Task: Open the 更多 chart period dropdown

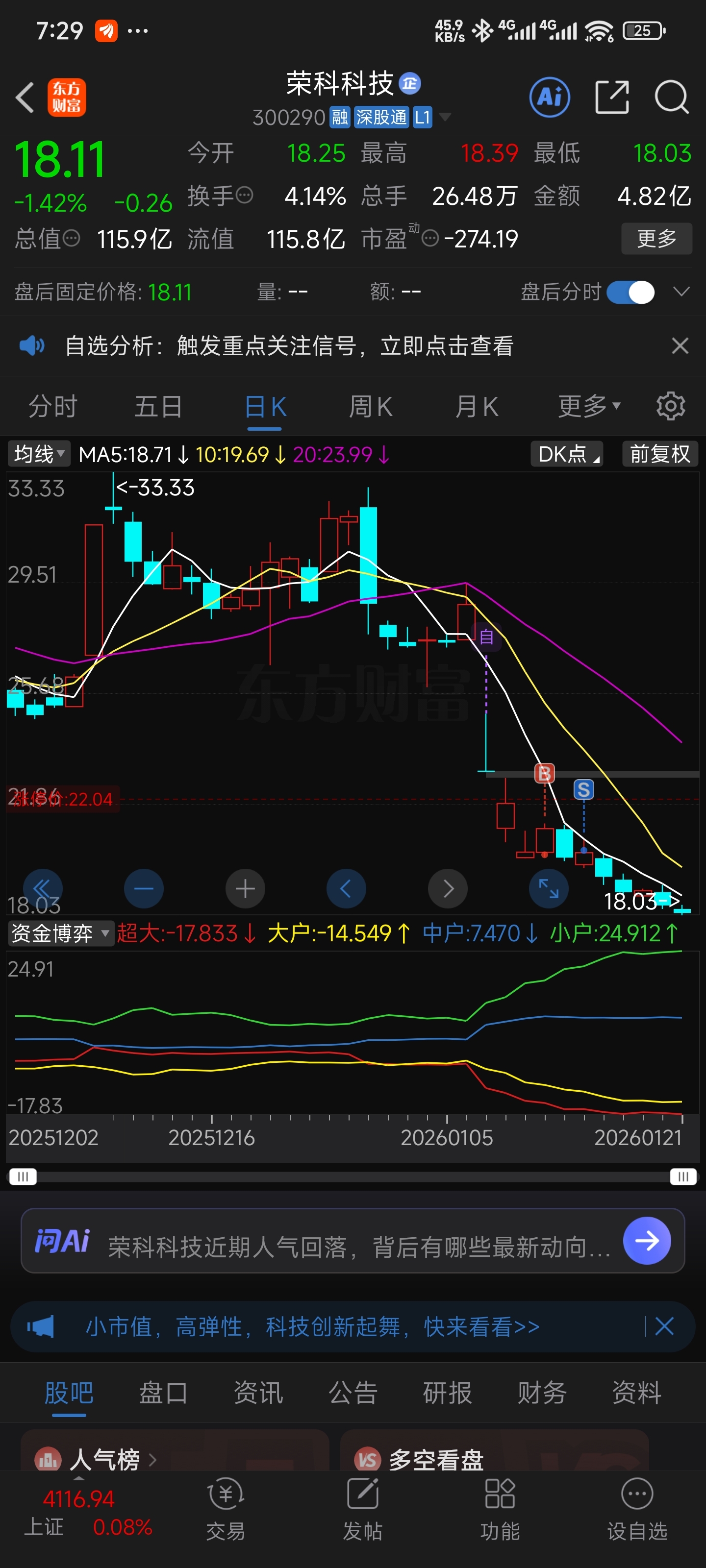Action: [x=589, y=406]
